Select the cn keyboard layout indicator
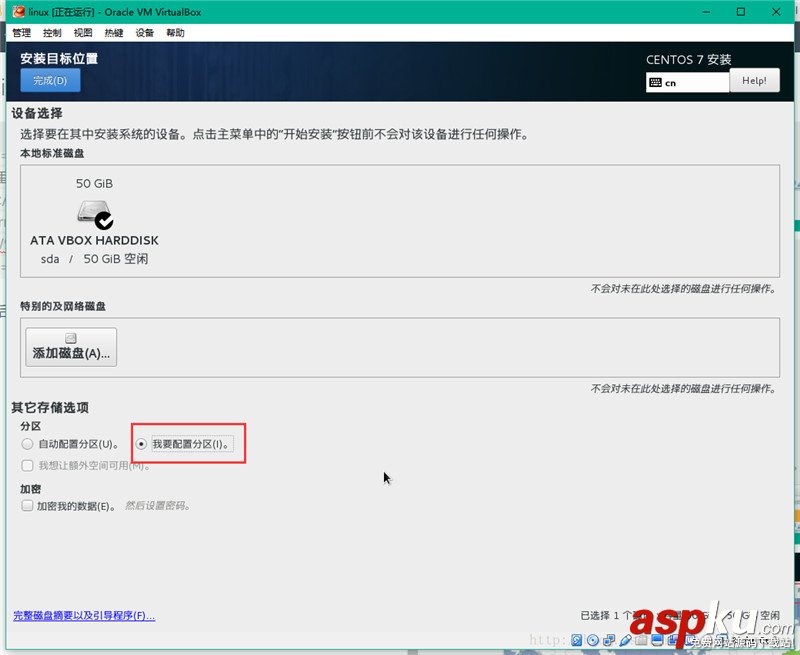 pyautogui.click(x=687, y=83)
